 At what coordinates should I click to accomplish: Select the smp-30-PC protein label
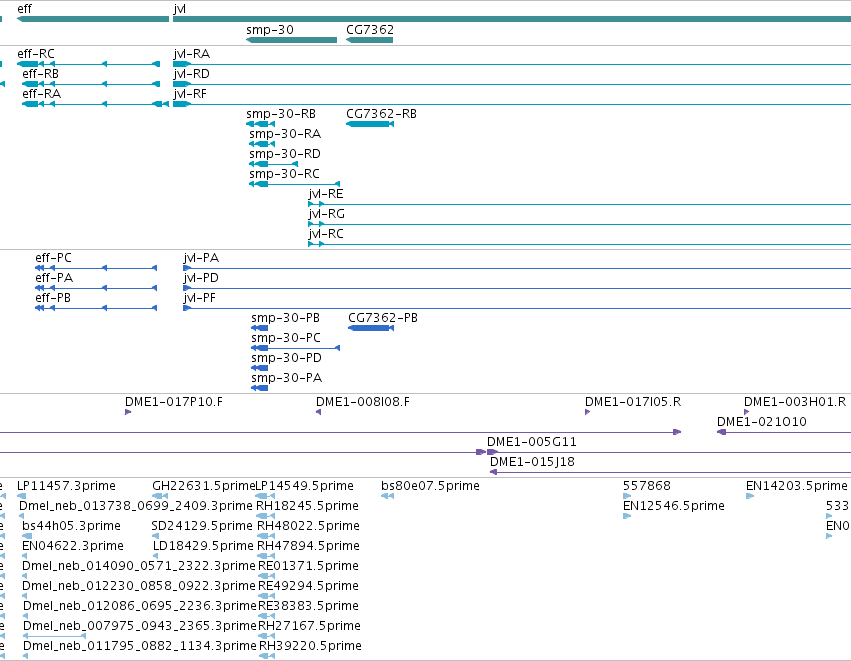[286, 338]
